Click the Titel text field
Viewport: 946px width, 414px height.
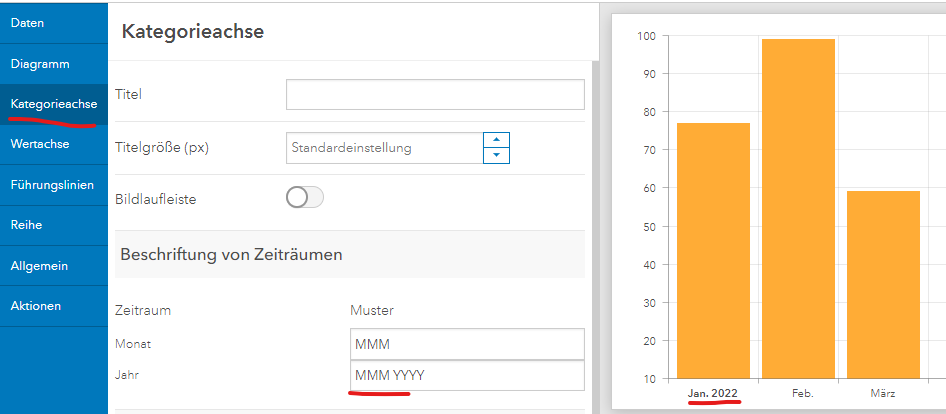(434, 94)
